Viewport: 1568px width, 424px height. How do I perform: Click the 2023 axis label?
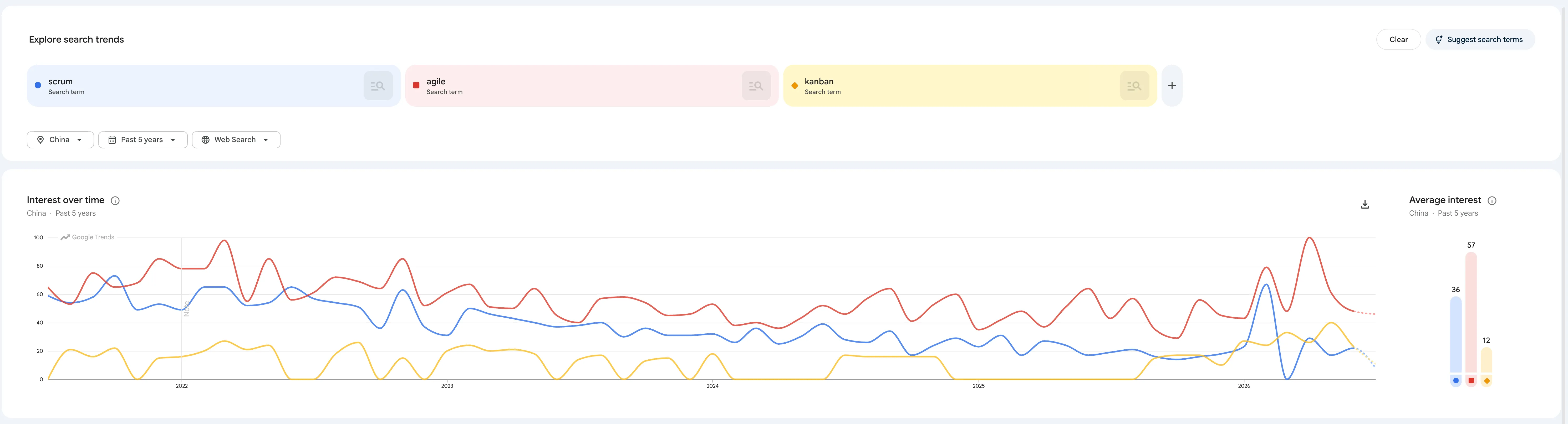click(x=447, y=386)
